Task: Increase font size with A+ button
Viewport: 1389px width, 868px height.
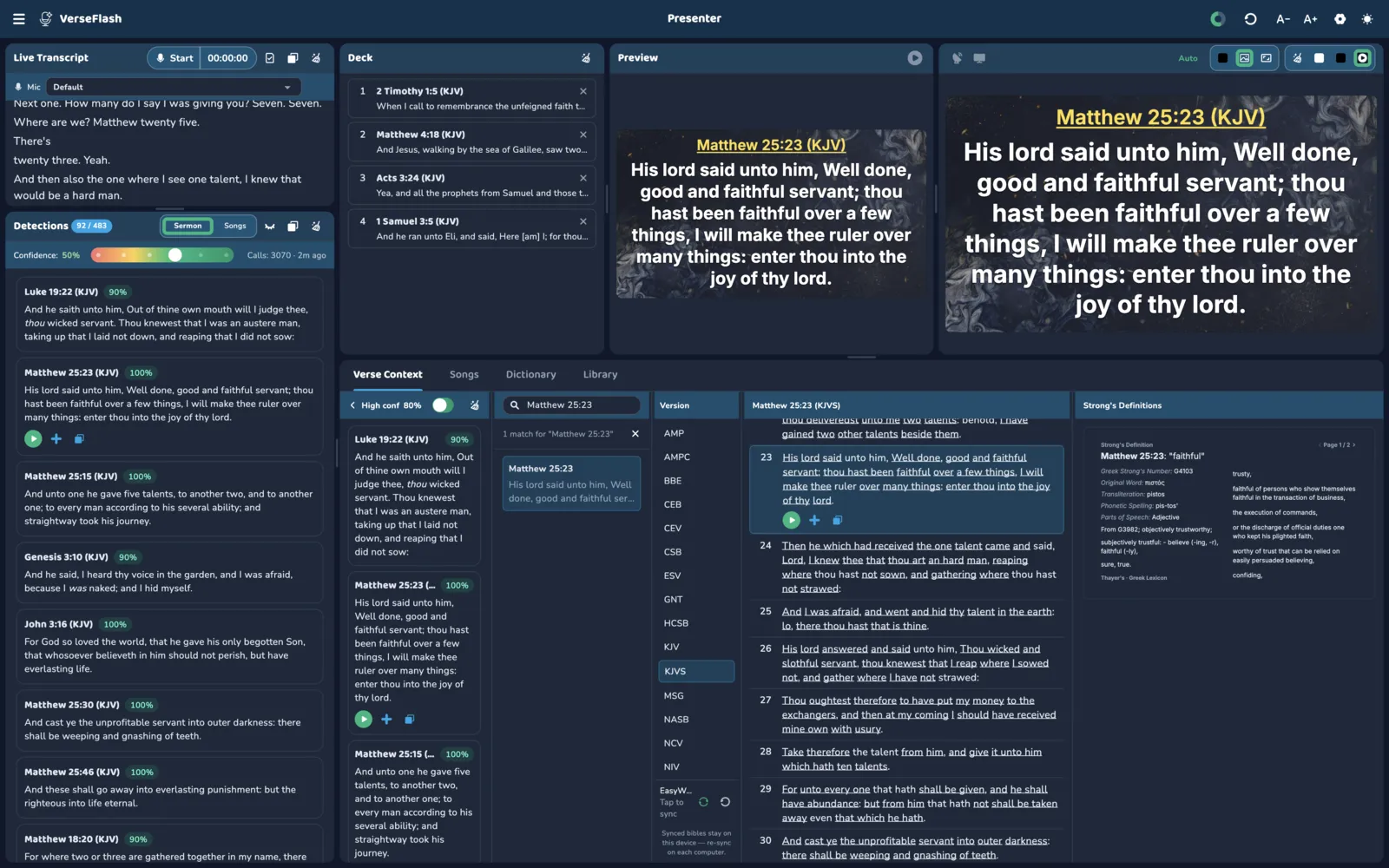Action: click(1310, 18)
